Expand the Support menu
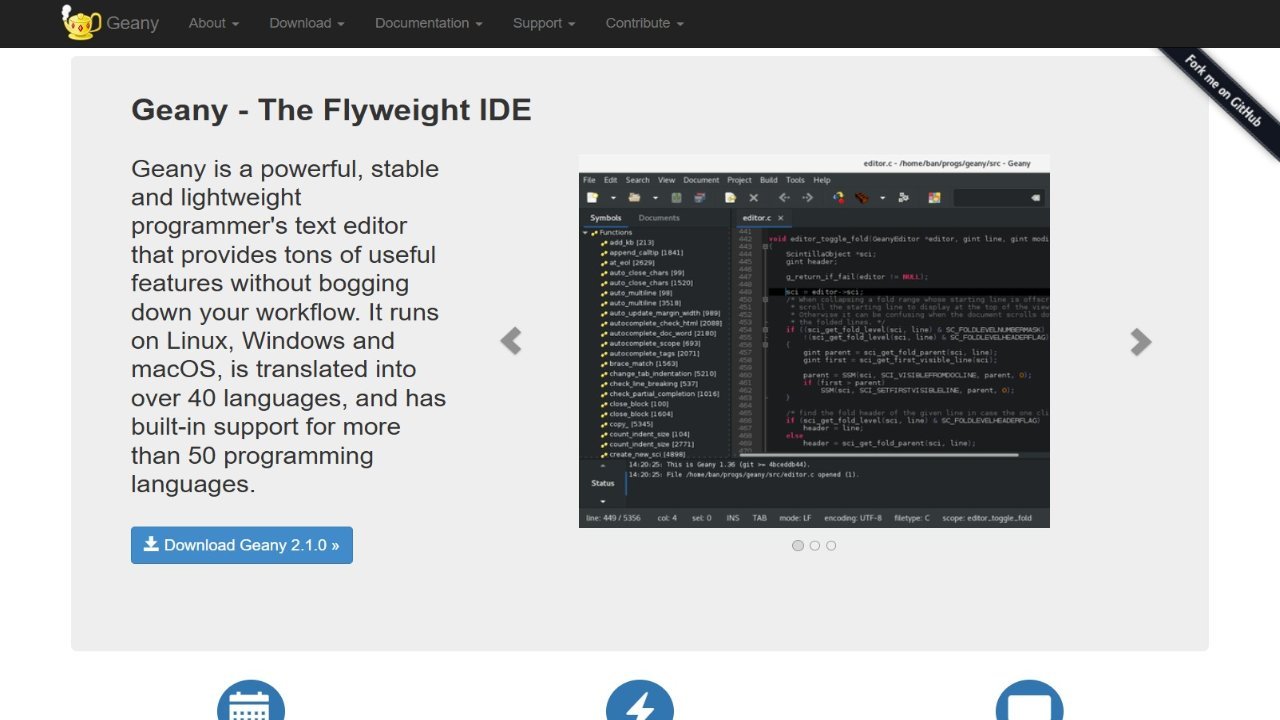1280x720 pixels. tap(544, 23)
